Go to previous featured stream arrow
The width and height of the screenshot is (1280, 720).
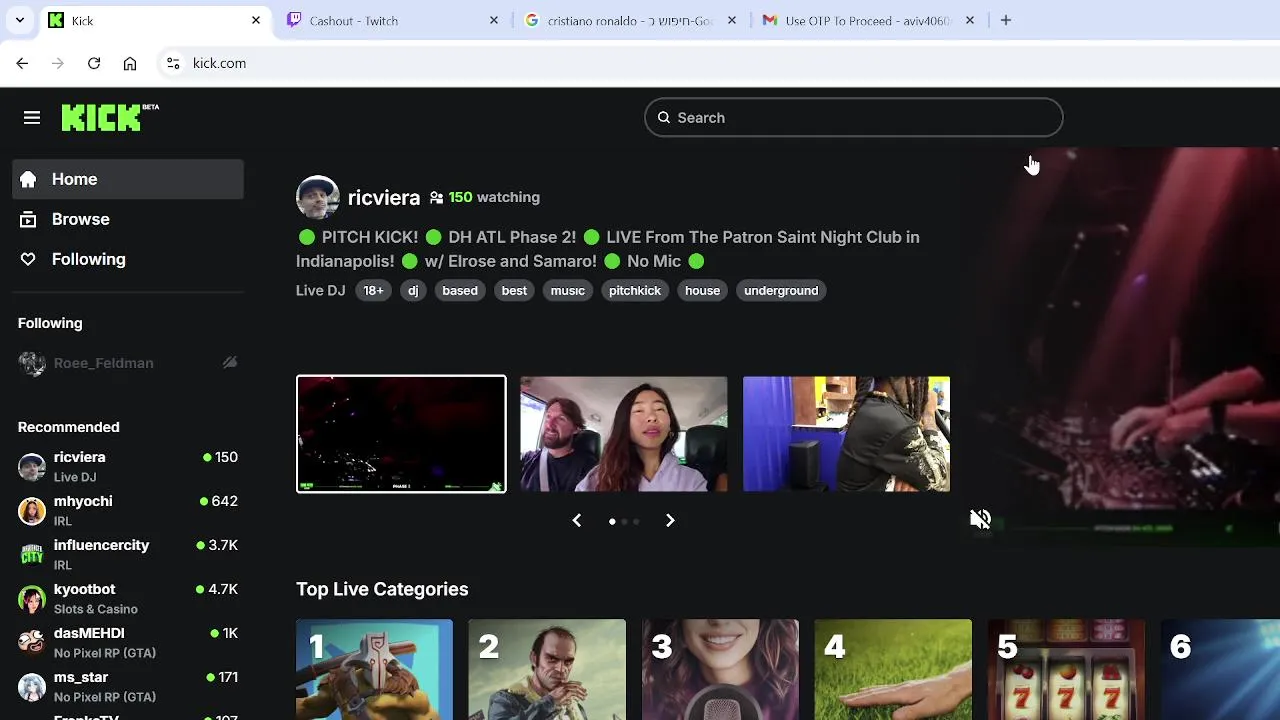(x=576, y=520)
